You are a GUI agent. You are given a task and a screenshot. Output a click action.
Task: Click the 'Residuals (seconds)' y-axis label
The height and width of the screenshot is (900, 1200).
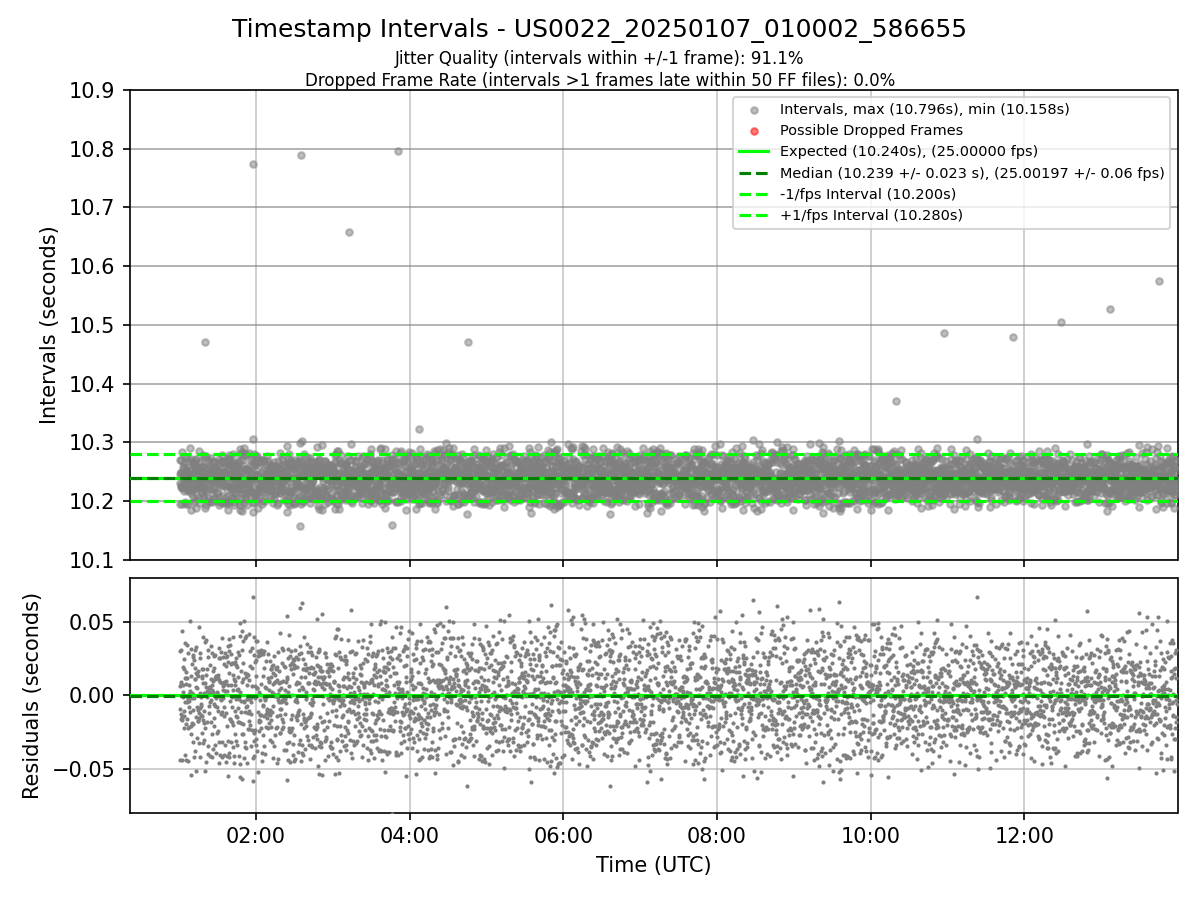[x=31, y=696]
